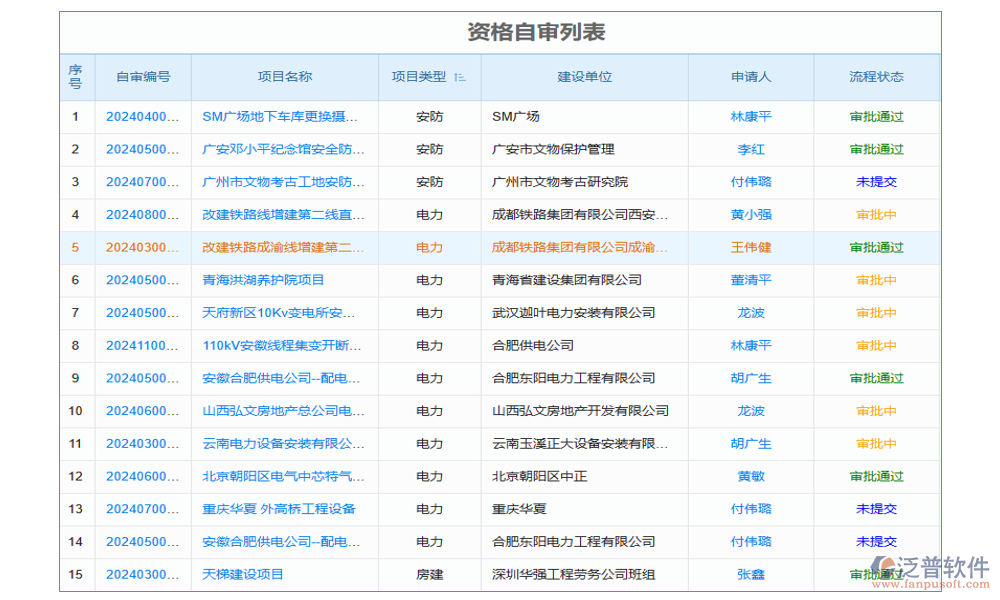Screen dimensions: 1000x600
Task: Open the 青海洪湖养护院项目 project link
Action: tap(263, 280)
